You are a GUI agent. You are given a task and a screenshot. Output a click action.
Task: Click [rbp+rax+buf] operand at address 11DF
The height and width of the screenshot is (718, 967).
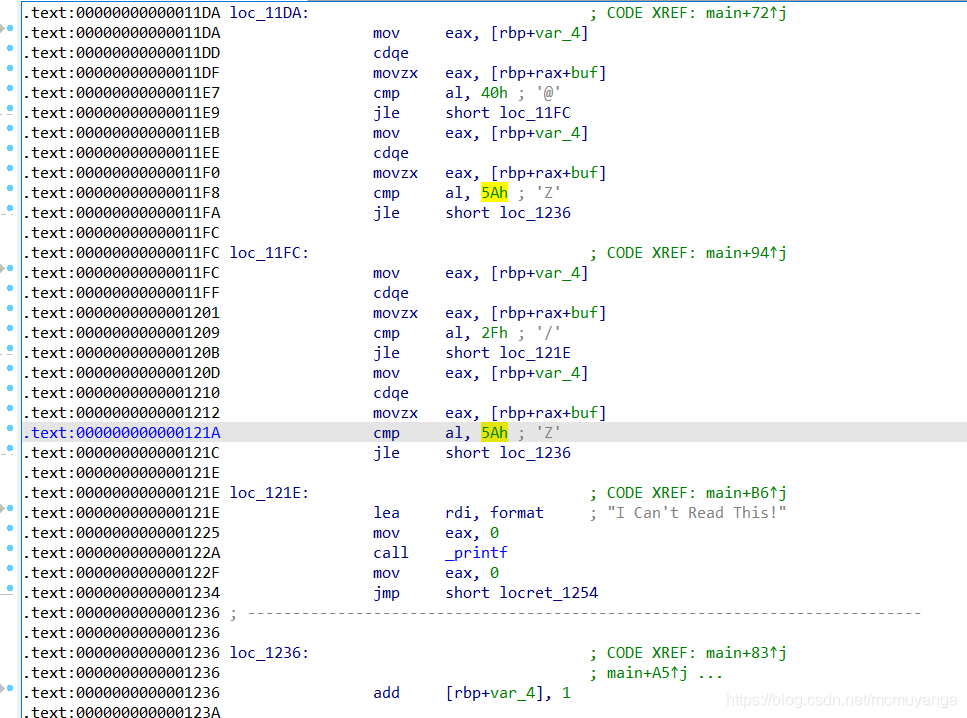548,73
